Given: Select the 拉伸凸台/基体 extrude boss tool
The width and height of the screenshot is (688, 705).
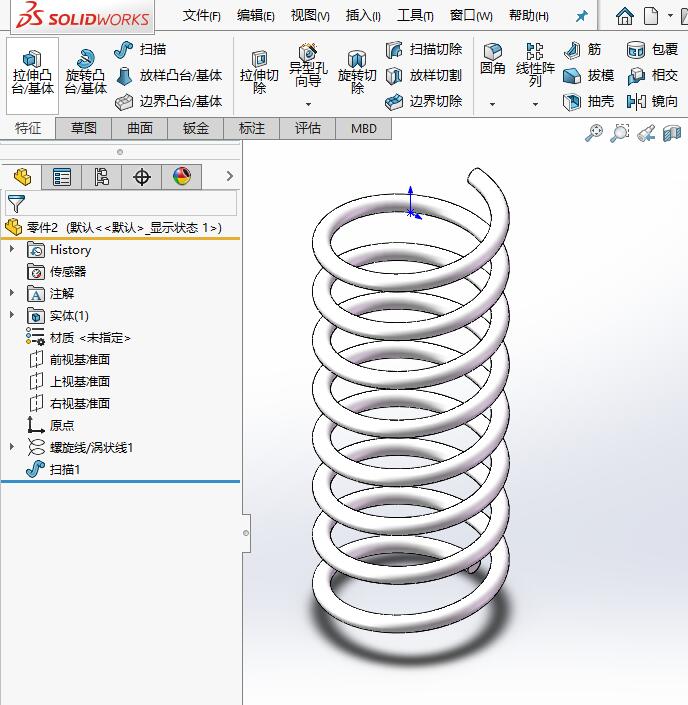Looking at the screenshot, I should (x=32, y=75).
